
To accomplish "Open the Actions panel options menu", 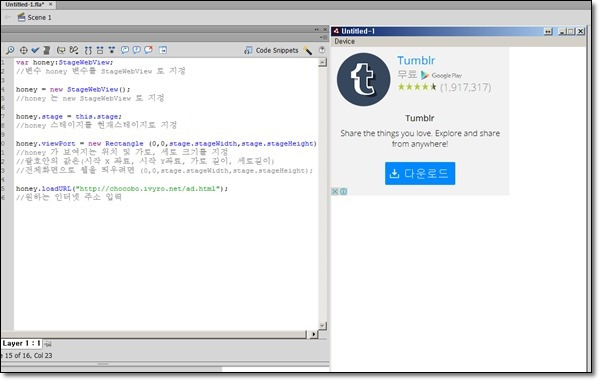I will point(323,37).
